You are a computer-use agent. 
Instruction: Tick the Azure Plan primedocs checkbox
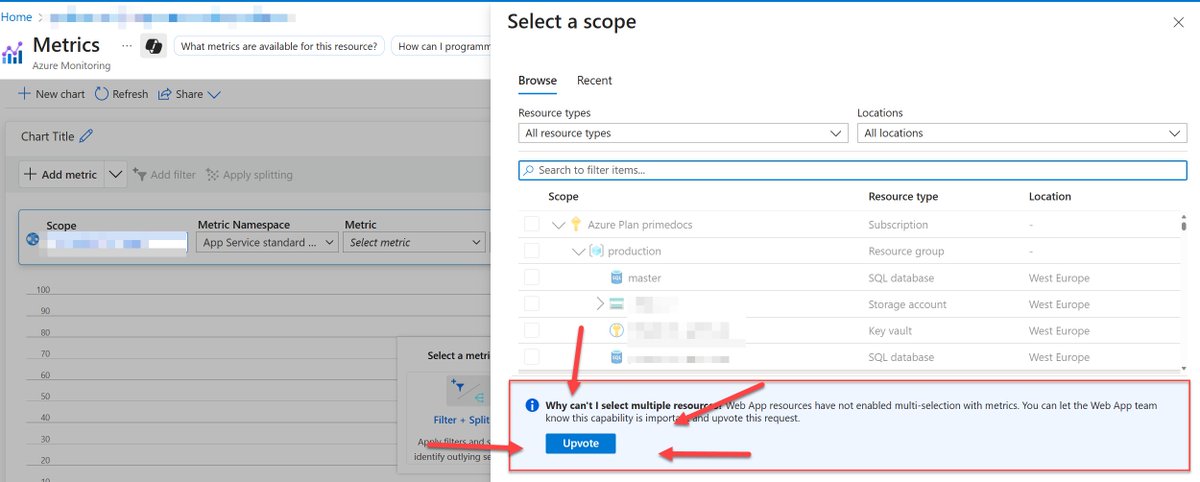pyautogui.click(x=532, y=225)
